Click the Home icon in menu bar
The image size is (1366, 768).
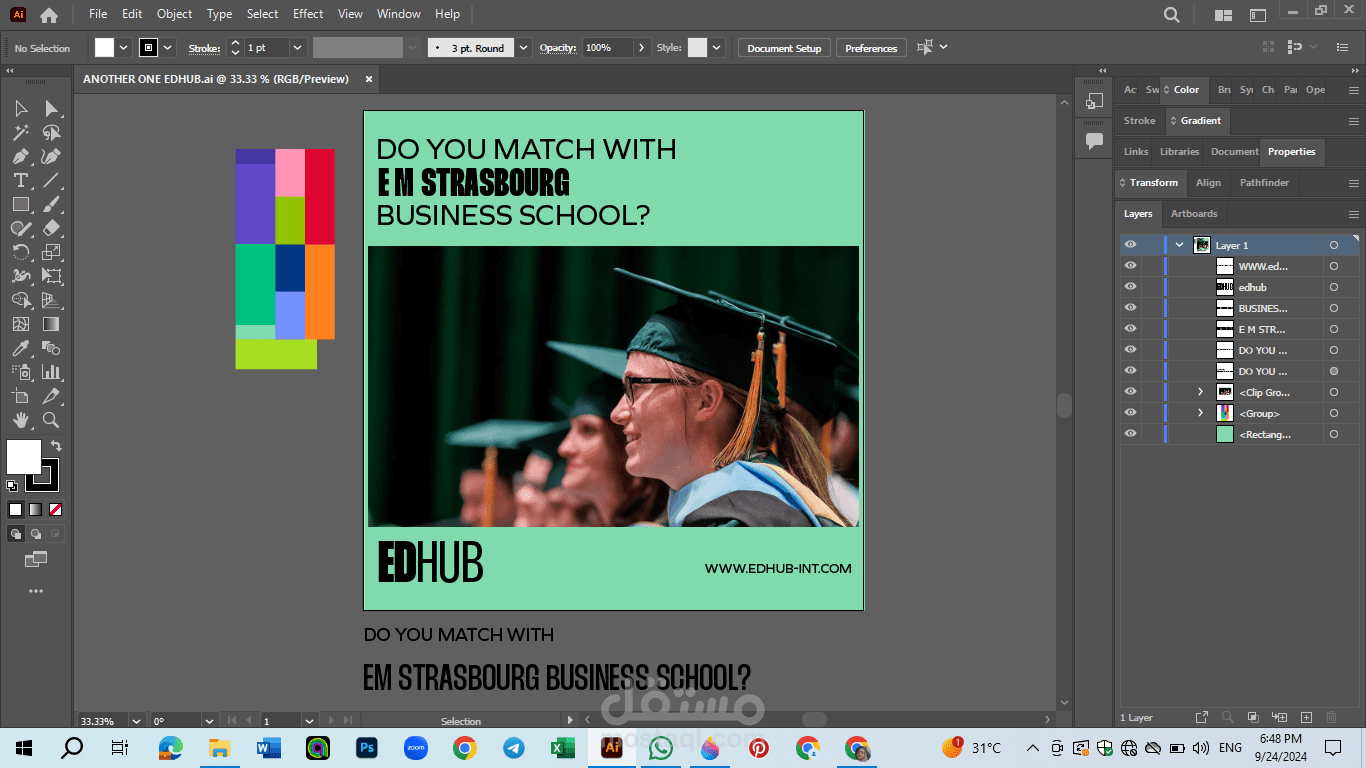[x=49, y=15]
